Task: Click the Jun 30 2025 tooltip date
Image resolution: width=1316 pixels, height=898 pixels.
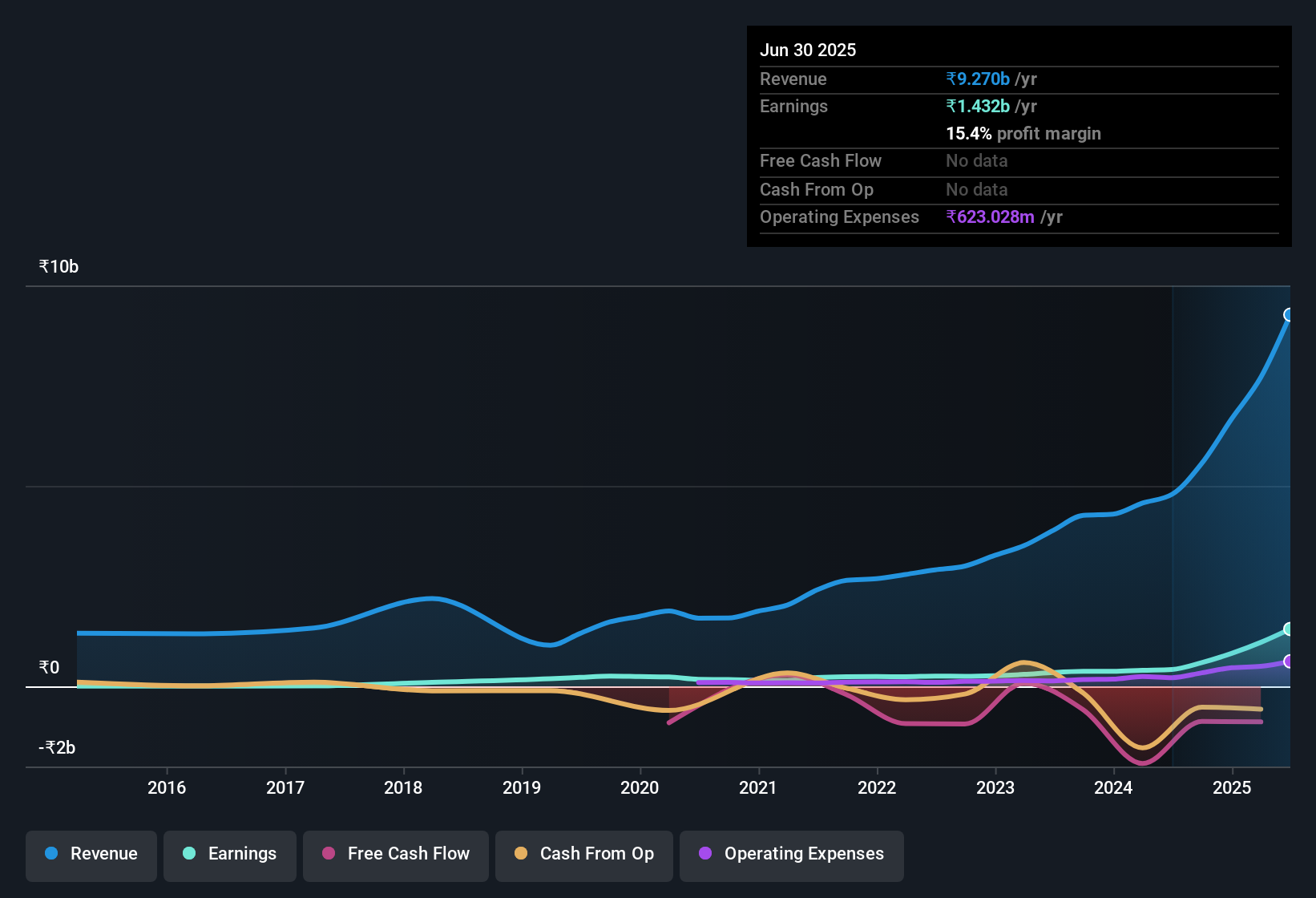Action: pyautogui.click(x=808, y=50)
